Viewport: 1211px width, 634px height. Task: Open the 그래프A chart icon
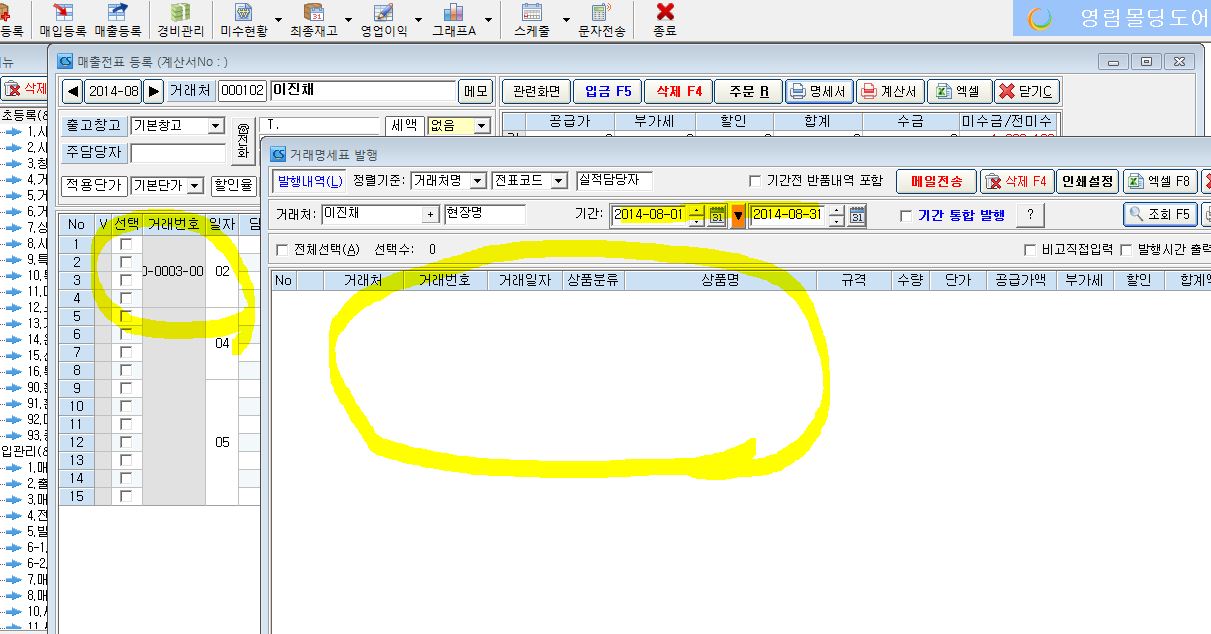pos(454,19)
